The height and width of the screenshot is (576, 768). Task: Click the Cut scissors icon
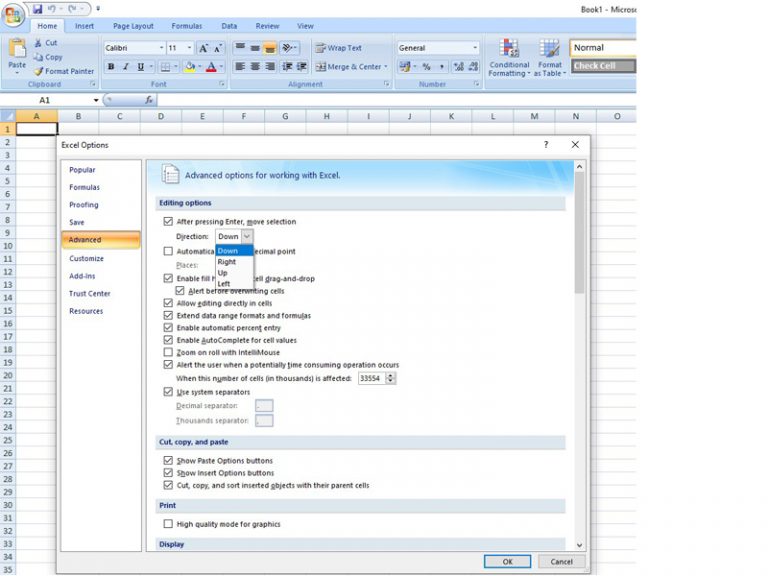[x=38, y=43]
